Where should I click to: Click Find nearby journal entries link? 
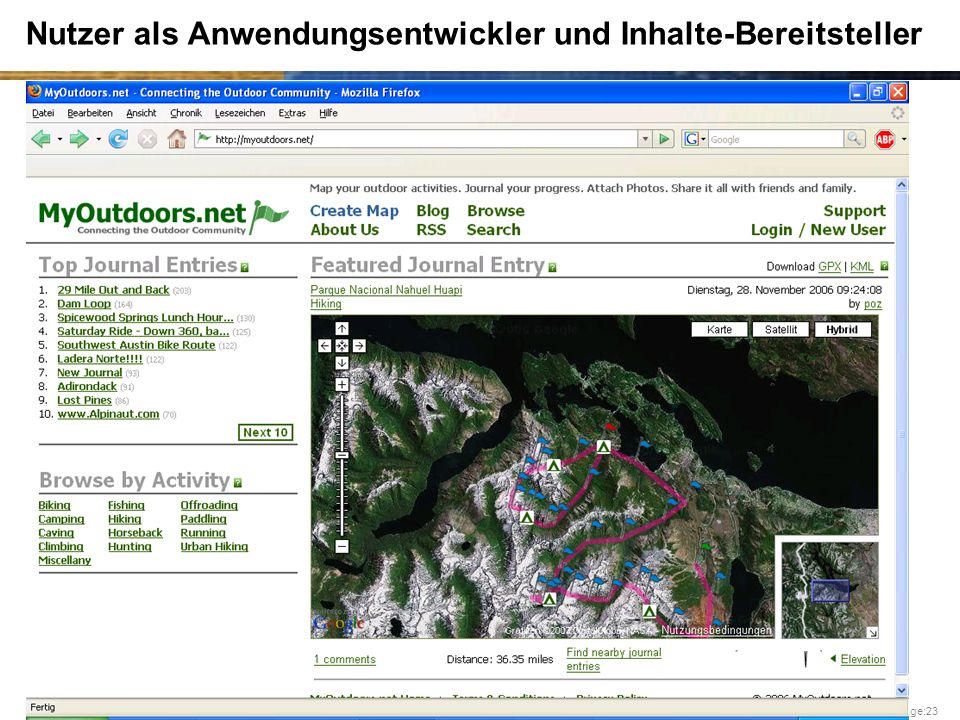pyautogui.click(x=614, y=659)
